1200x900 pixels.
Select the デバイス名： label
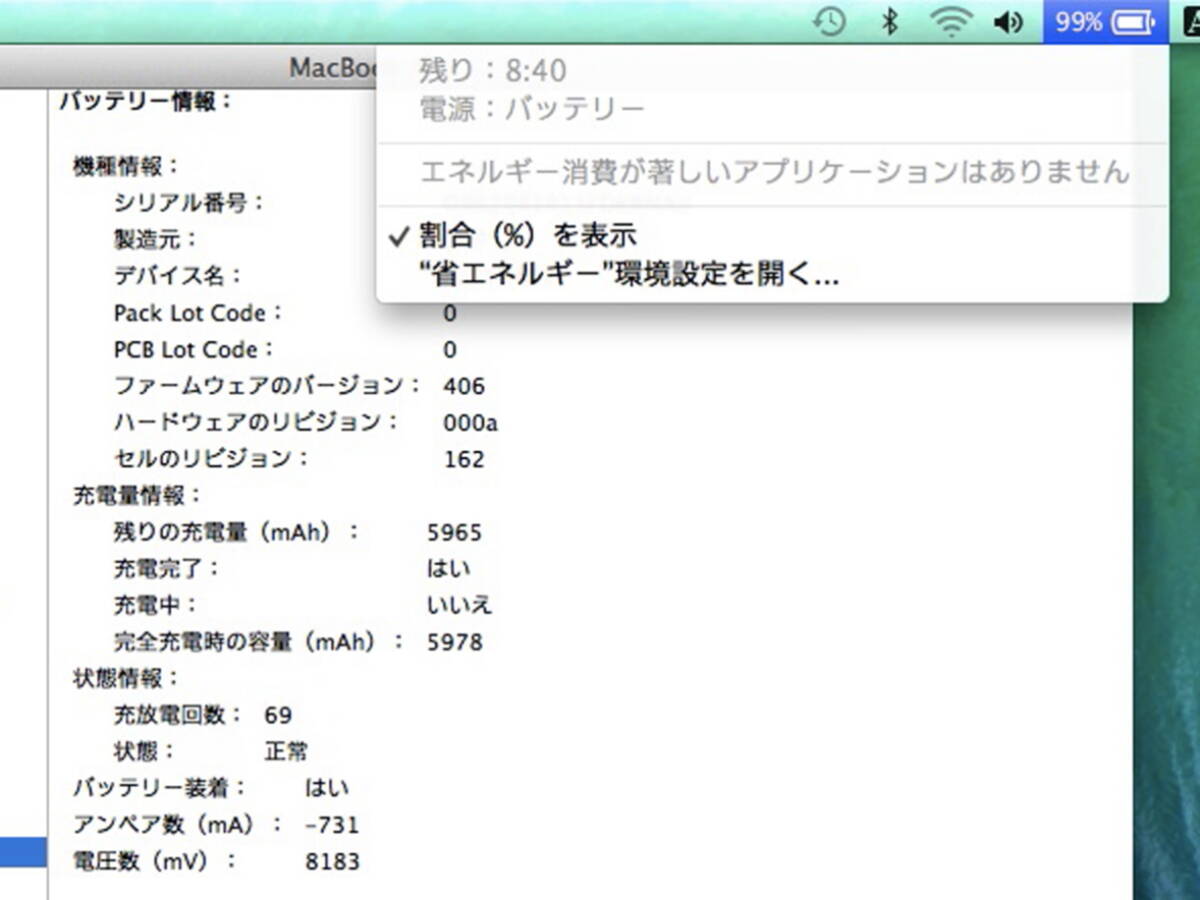click(x=177, y=275)
